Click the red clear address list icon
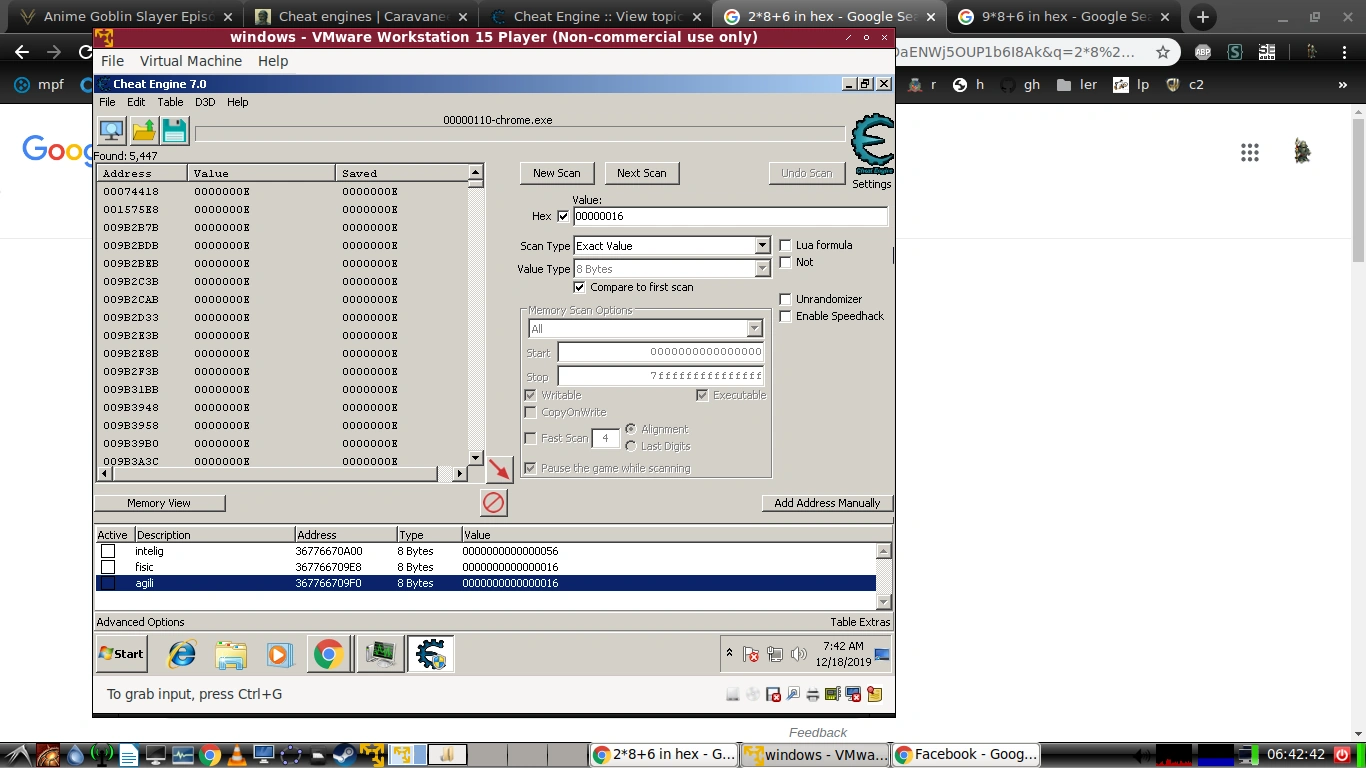1366x768 pixels. click(x=493, y=502)
